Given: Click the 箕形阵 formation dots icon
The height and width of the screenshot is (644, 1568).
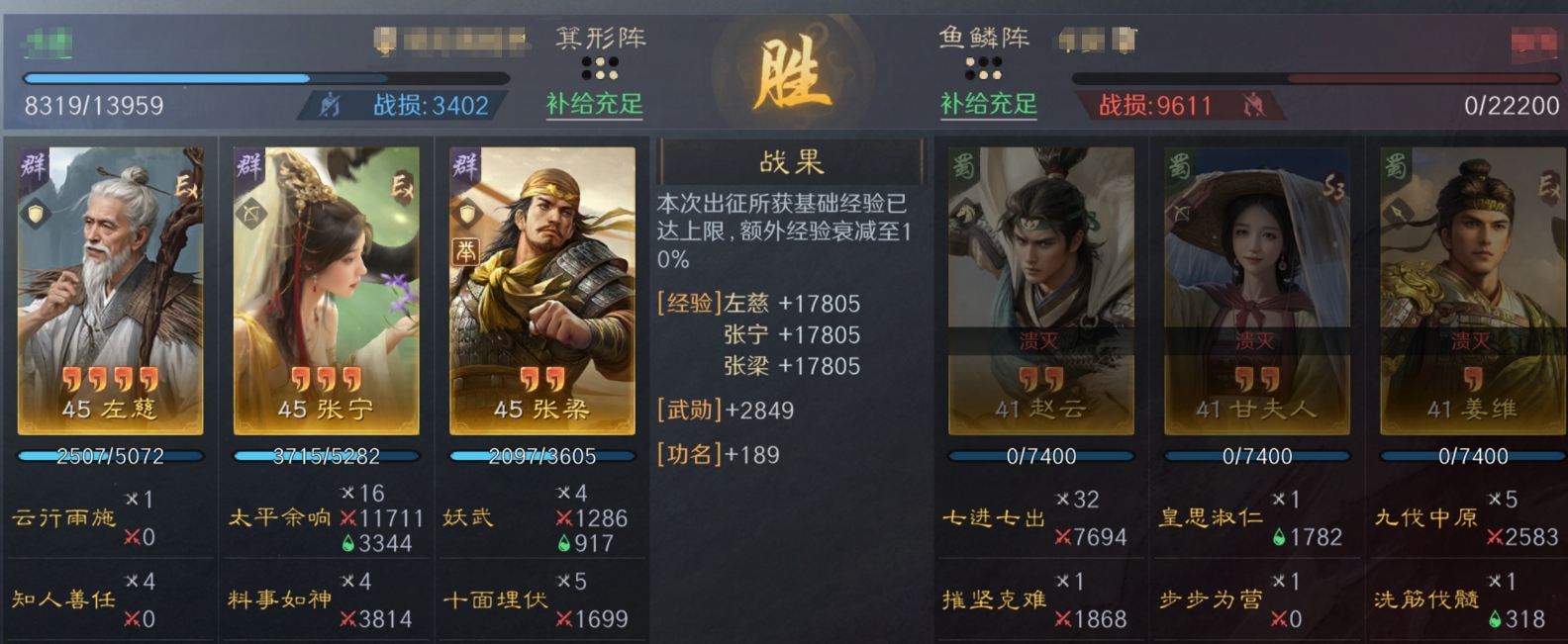Looking at the screenshot, I should pos(600,68).
